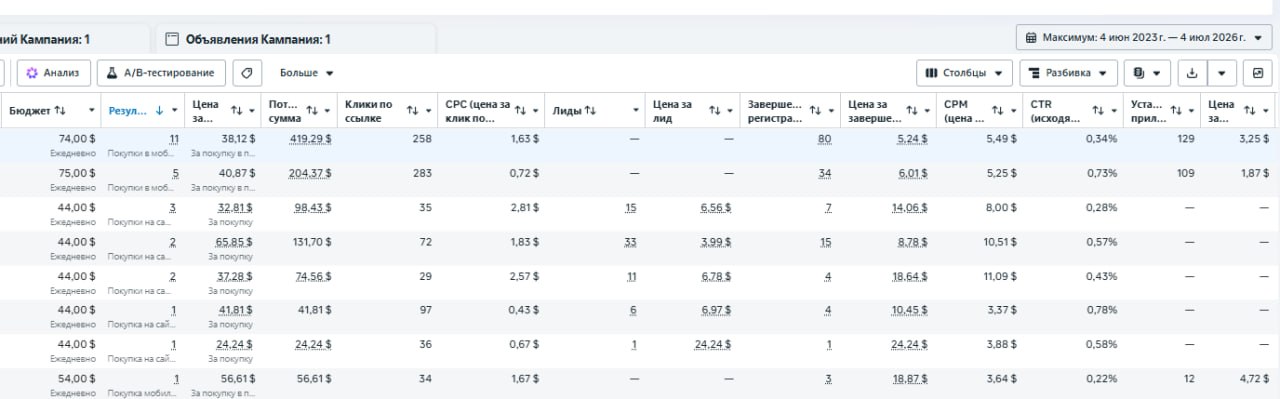The width and height of the screenshot is (1280, 399).
Task: Open the Больше dropdown menu
Action: (306, 73)
